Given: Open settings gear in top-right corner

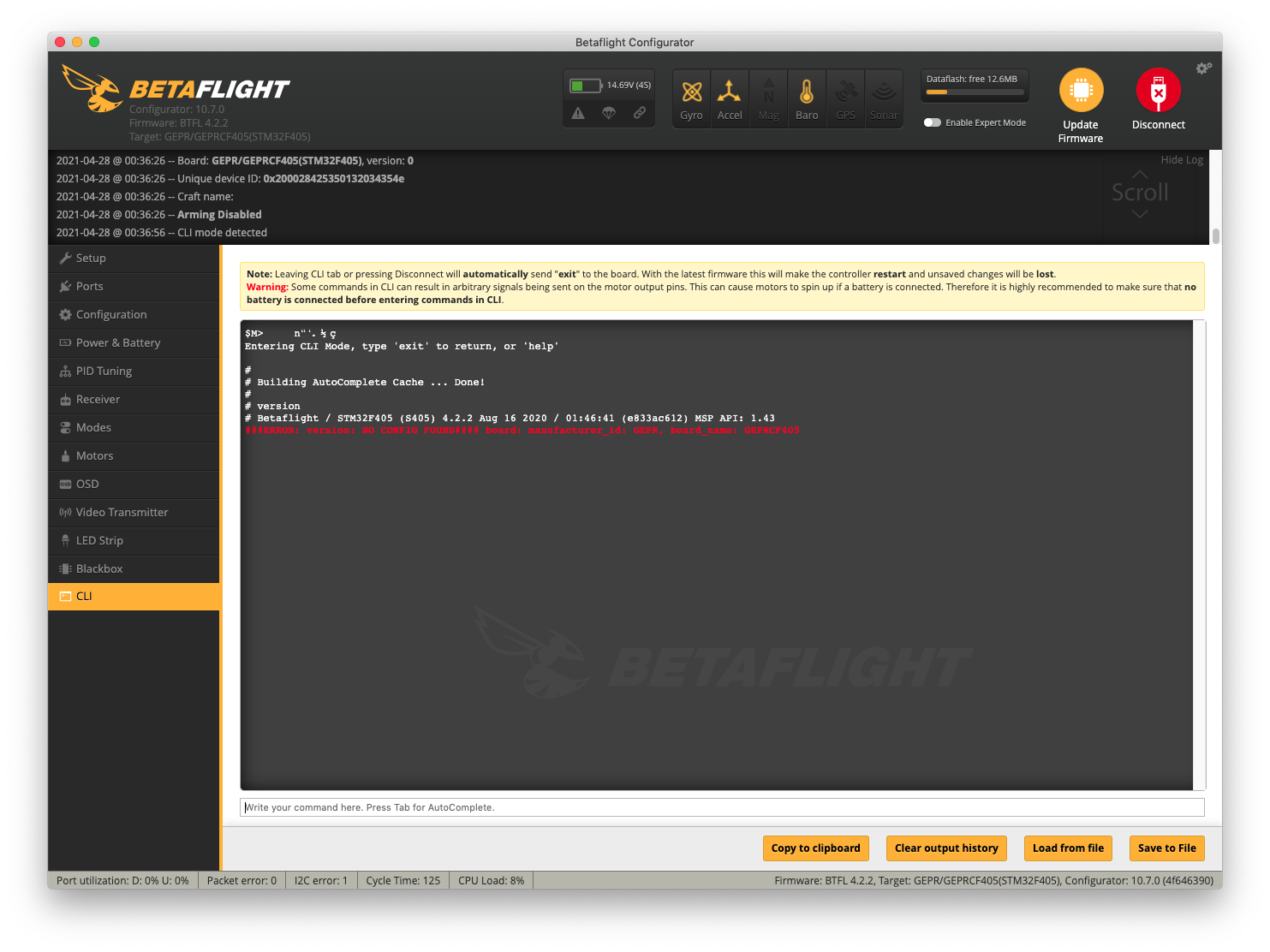Looking at the screenshot, I should point(1203,68).
